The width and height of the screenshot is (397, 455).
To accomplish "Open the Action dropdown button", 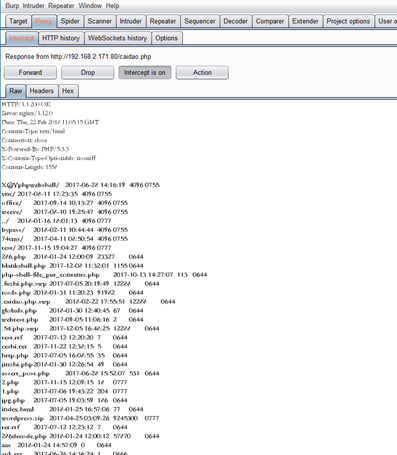I will [x=202, y=72].
